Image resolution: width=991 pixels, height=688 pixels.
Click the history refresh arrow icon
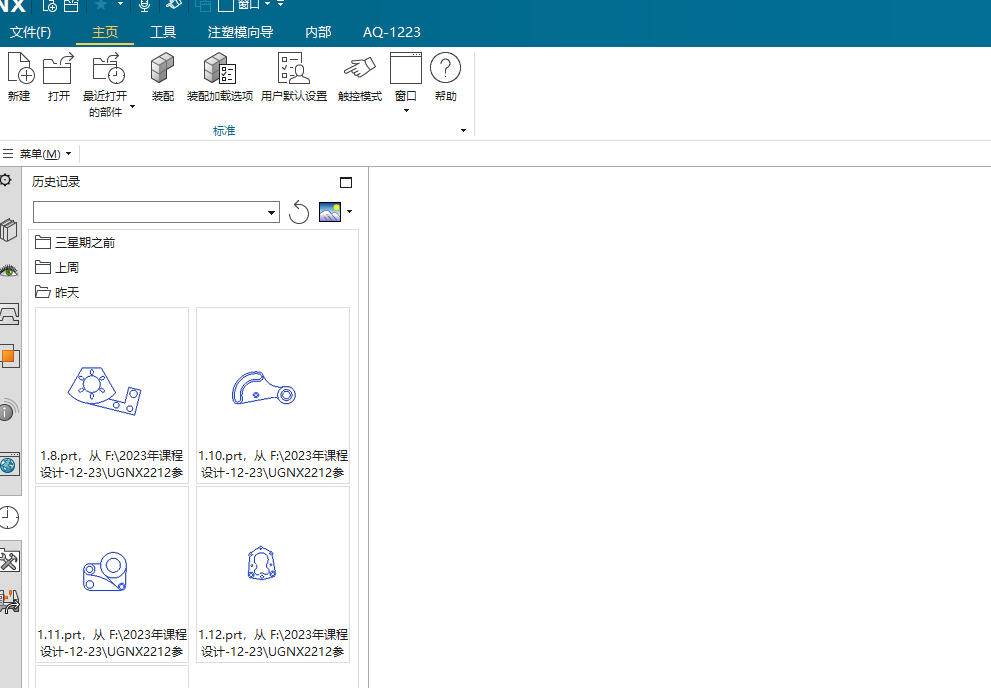(299, 212)
